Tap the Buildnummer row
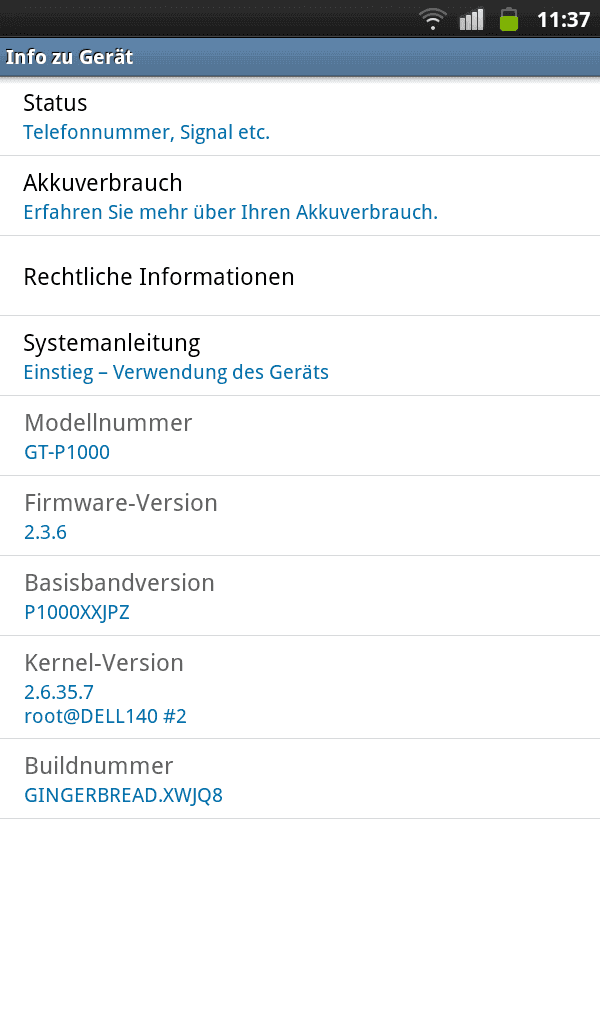Image resolution: width=600 pixels, height=1024 pixels. point(300,779)
